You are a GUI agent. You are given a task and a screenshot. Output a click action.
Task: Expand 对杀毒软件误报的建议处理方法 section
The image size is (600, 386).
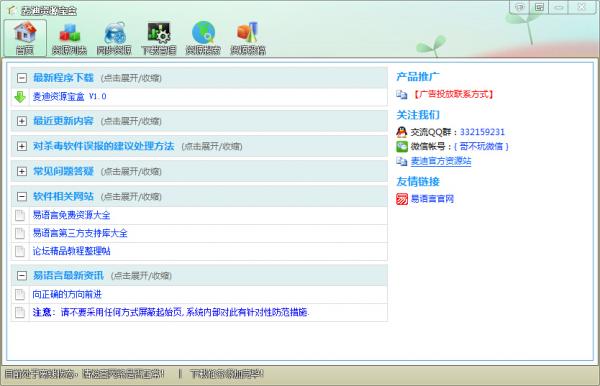[22, 146]
